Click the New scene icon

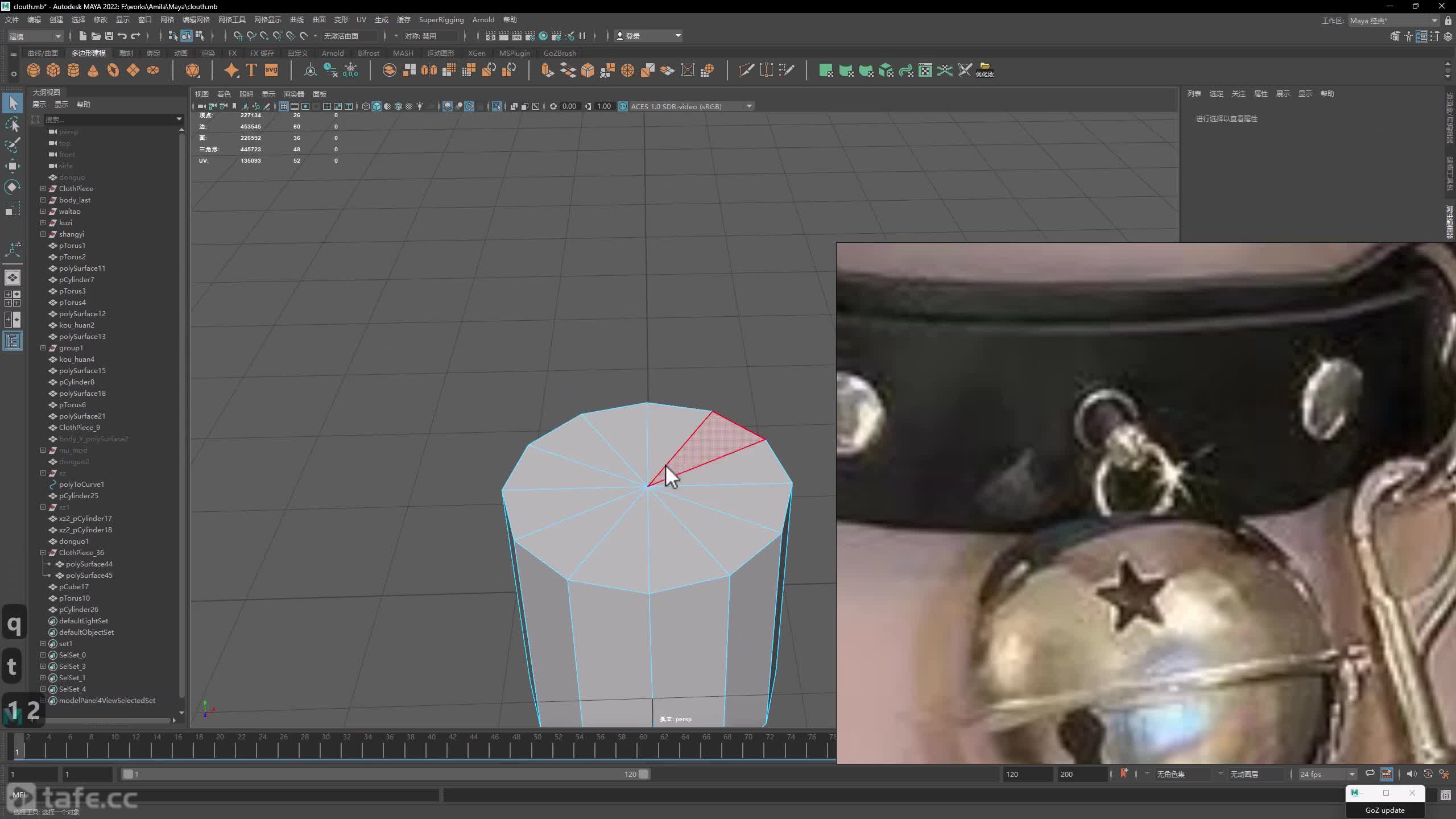point(82,36)
